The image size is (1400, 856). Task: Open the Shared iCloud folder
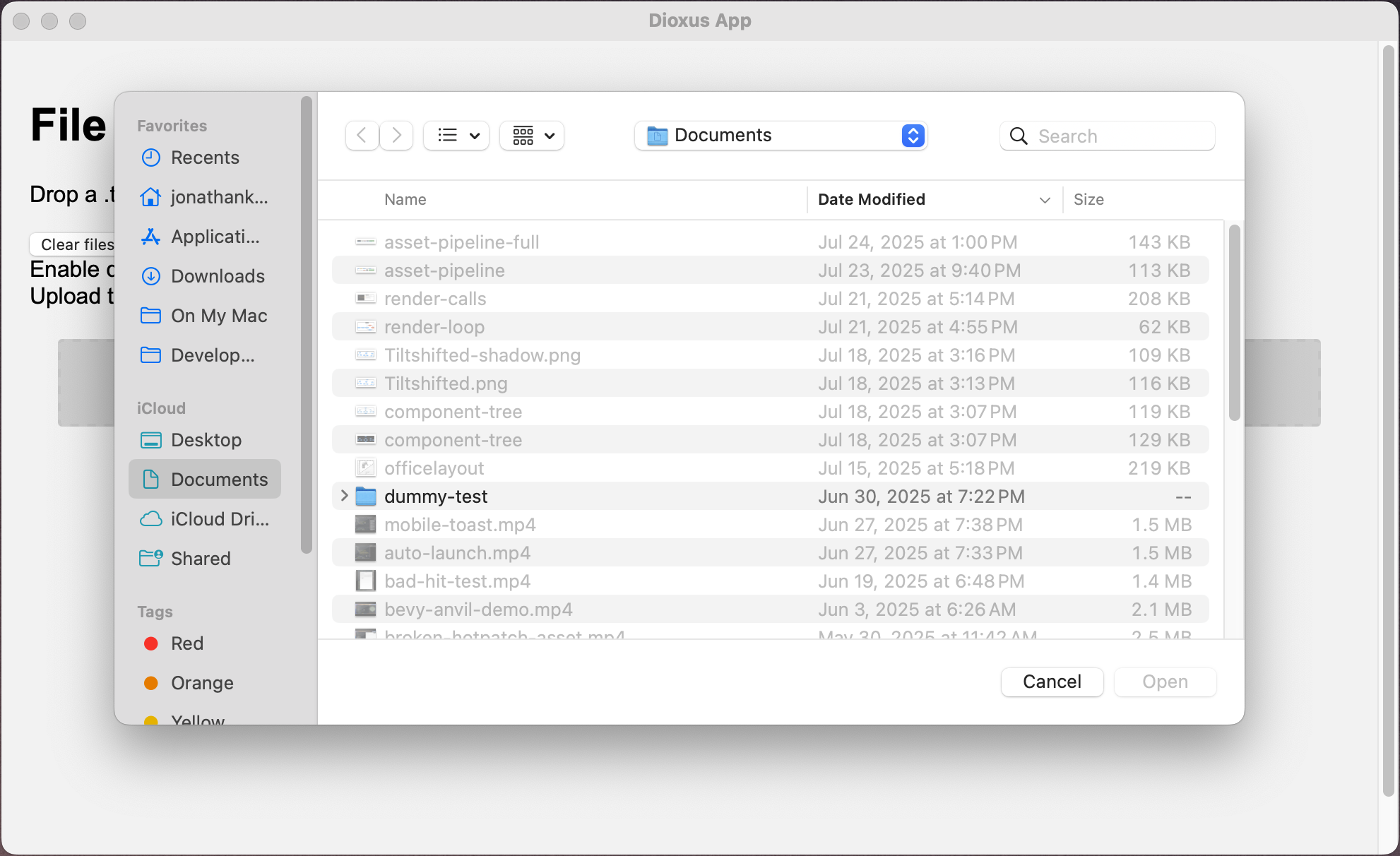(x=201, y=559)
